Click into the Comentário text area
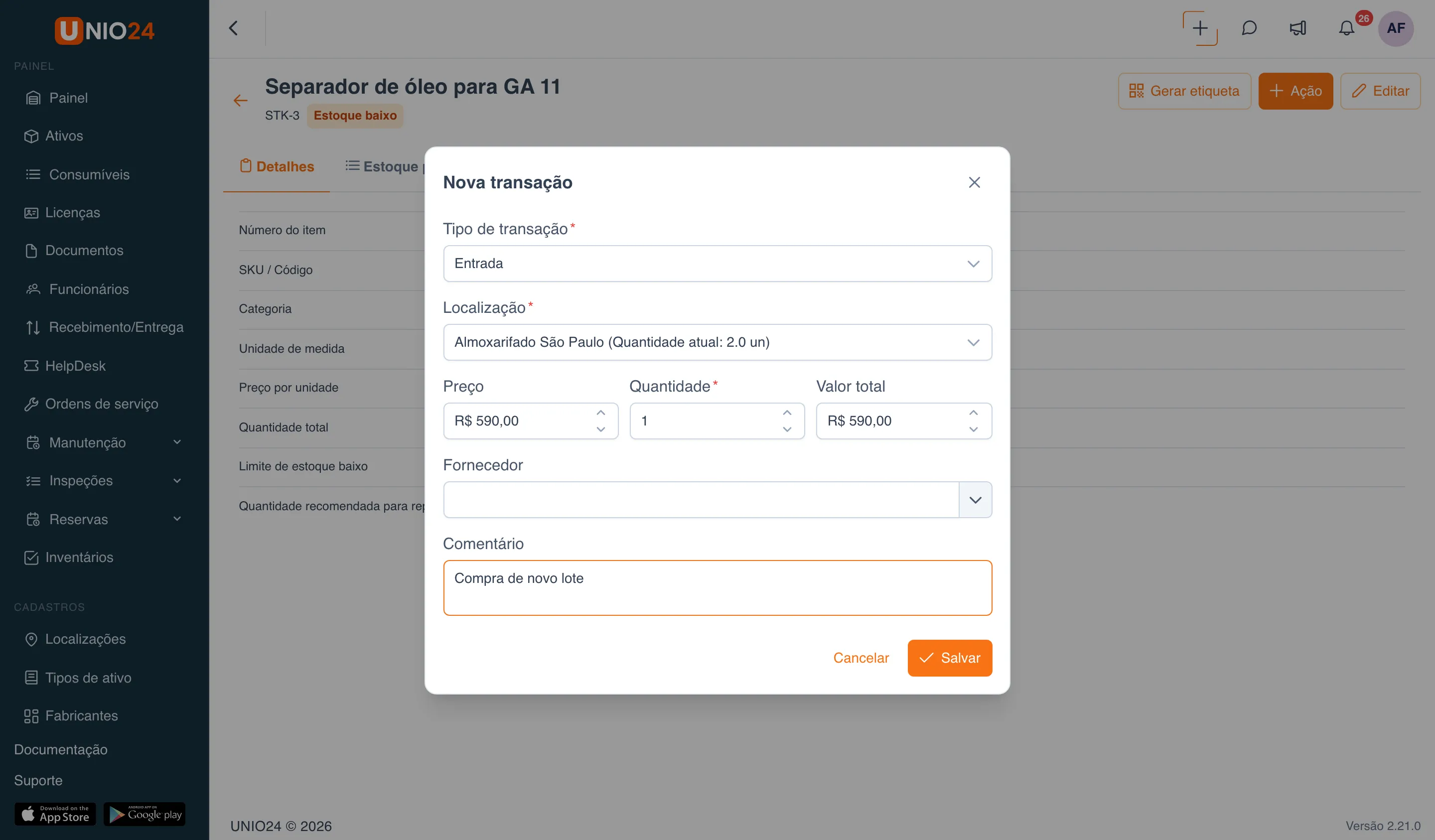Viewport: 1435px width, 840px height. (717, 588)
